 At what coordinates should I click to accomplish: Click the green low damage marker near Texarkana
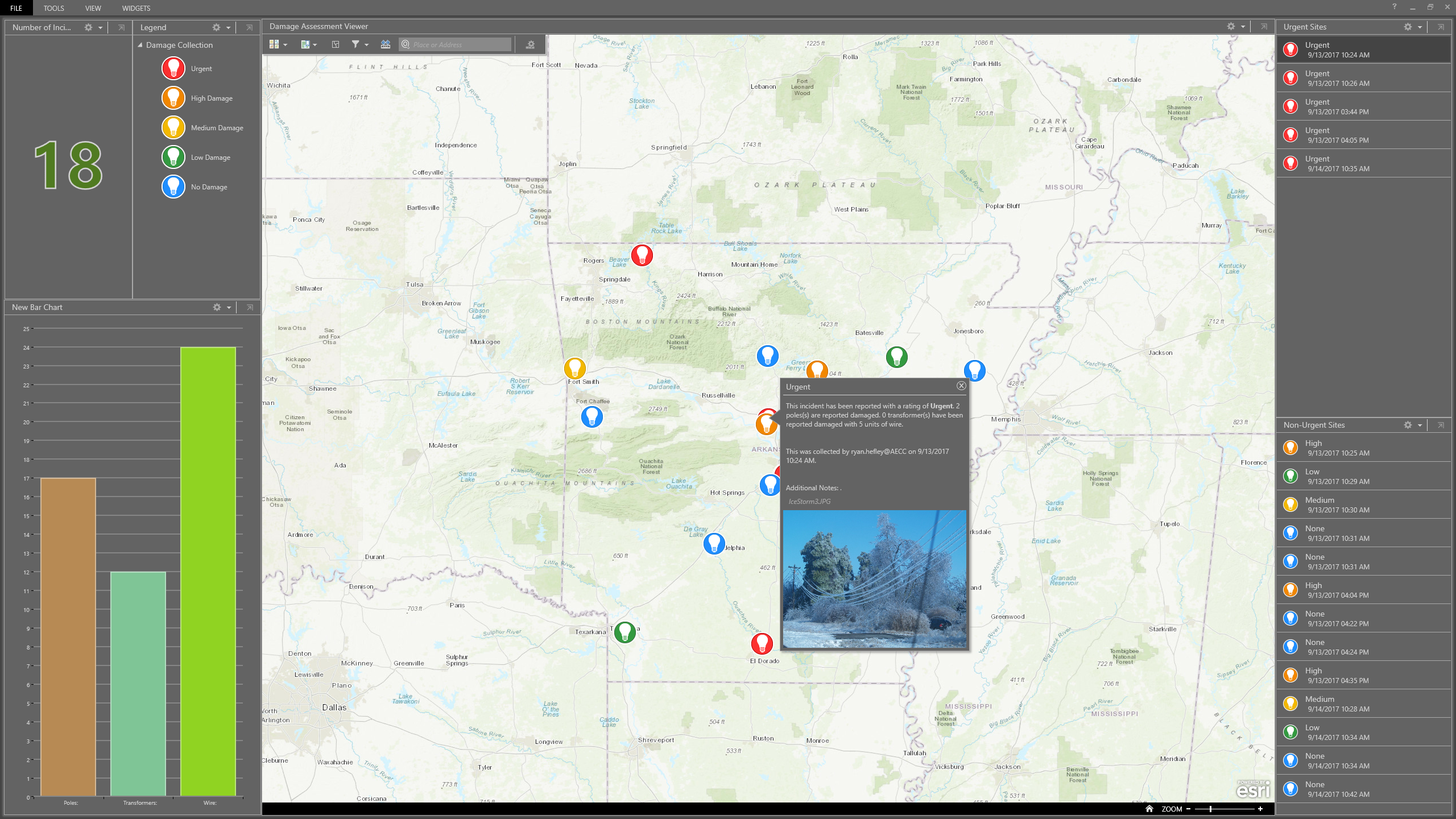pyautogui.click(x=625, y=632)
